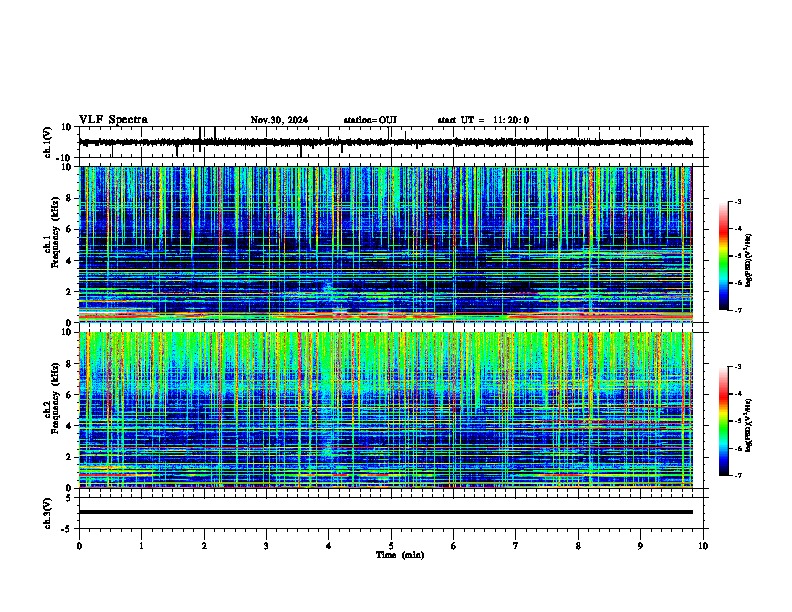Click the ch.2 PSD color scale bar

[x=723, y=421]
